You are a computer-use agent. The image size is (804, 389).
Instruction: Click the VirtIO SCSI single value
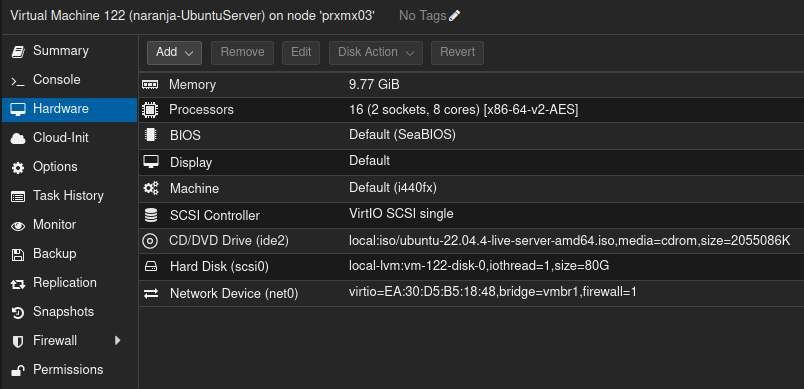pyautogui.click(x=401, y=214)
